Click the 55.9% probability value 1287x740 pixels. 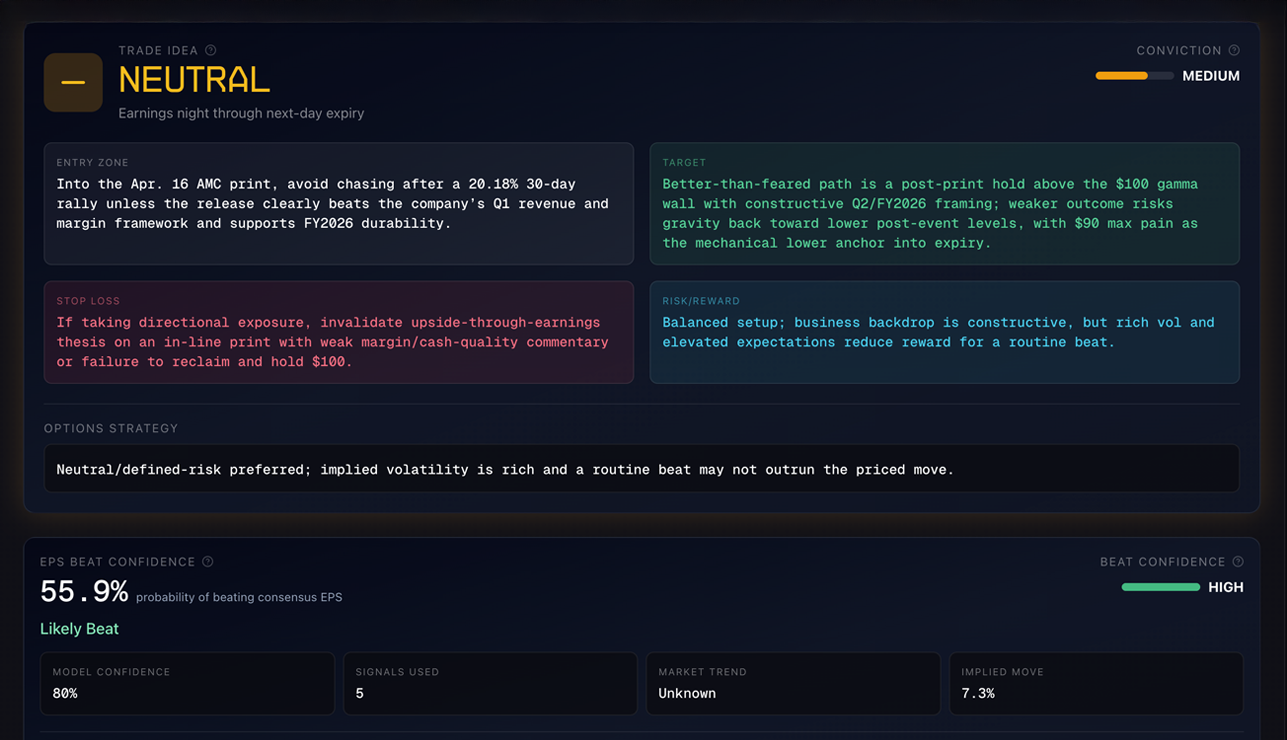tap(84, 592)
